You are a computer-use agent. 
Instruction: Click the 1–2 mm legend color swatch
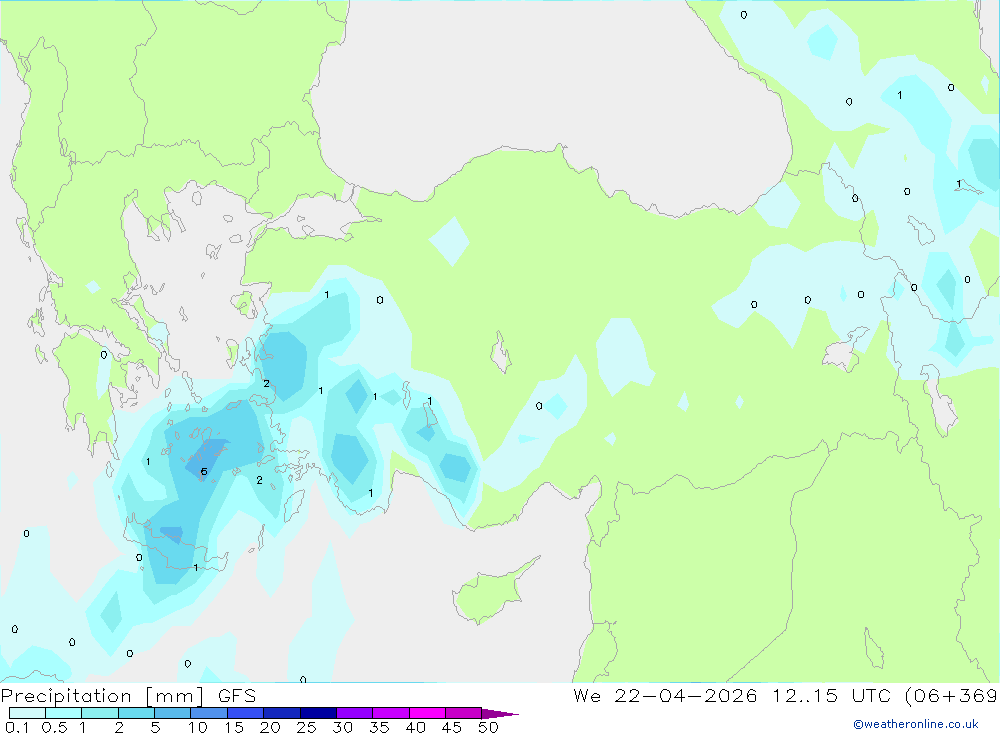pos(99,713)
